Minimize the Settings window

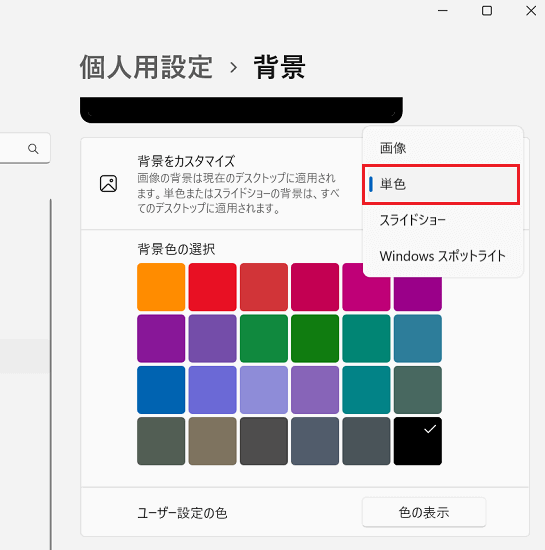[x=443, y=11]
